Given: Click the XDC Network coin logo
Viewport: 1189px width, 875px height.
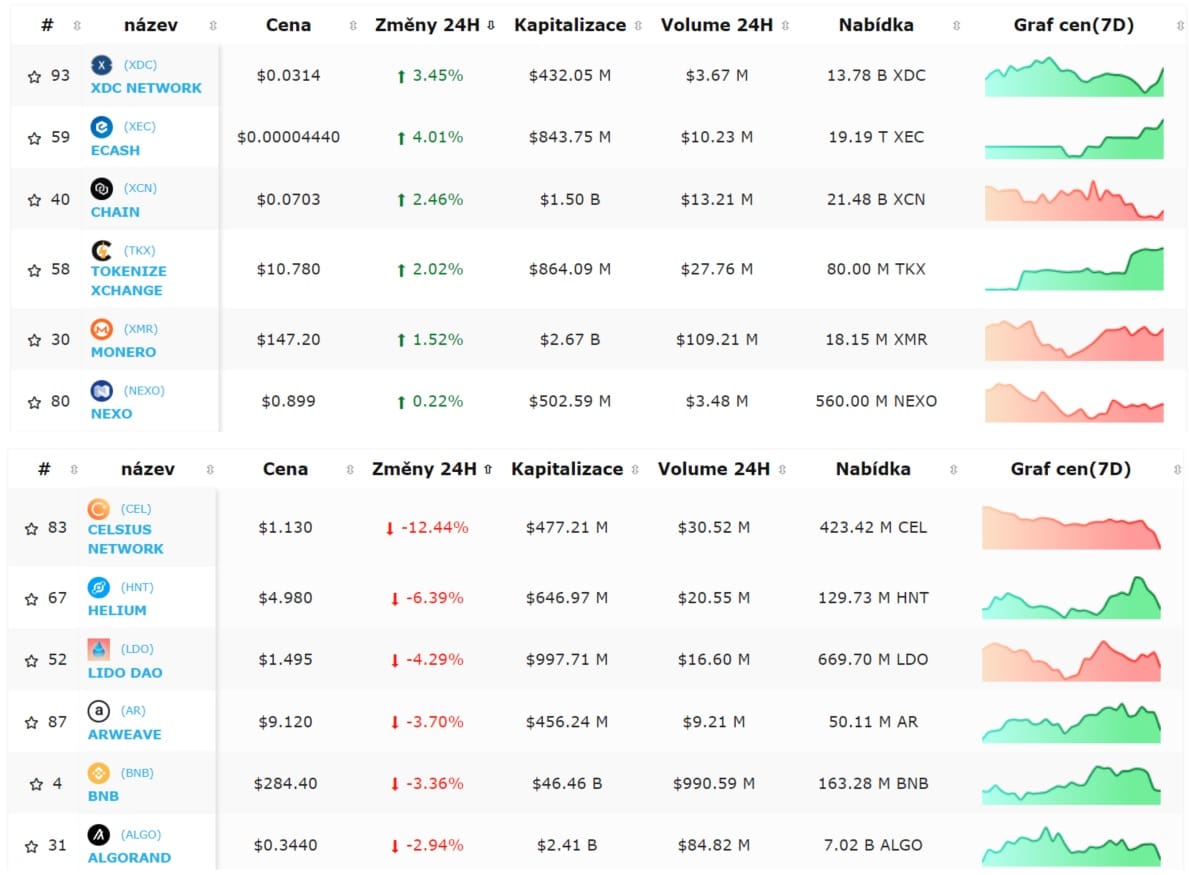Looking at the screenshot, I should pyautogui.click(x=102, y=65).
